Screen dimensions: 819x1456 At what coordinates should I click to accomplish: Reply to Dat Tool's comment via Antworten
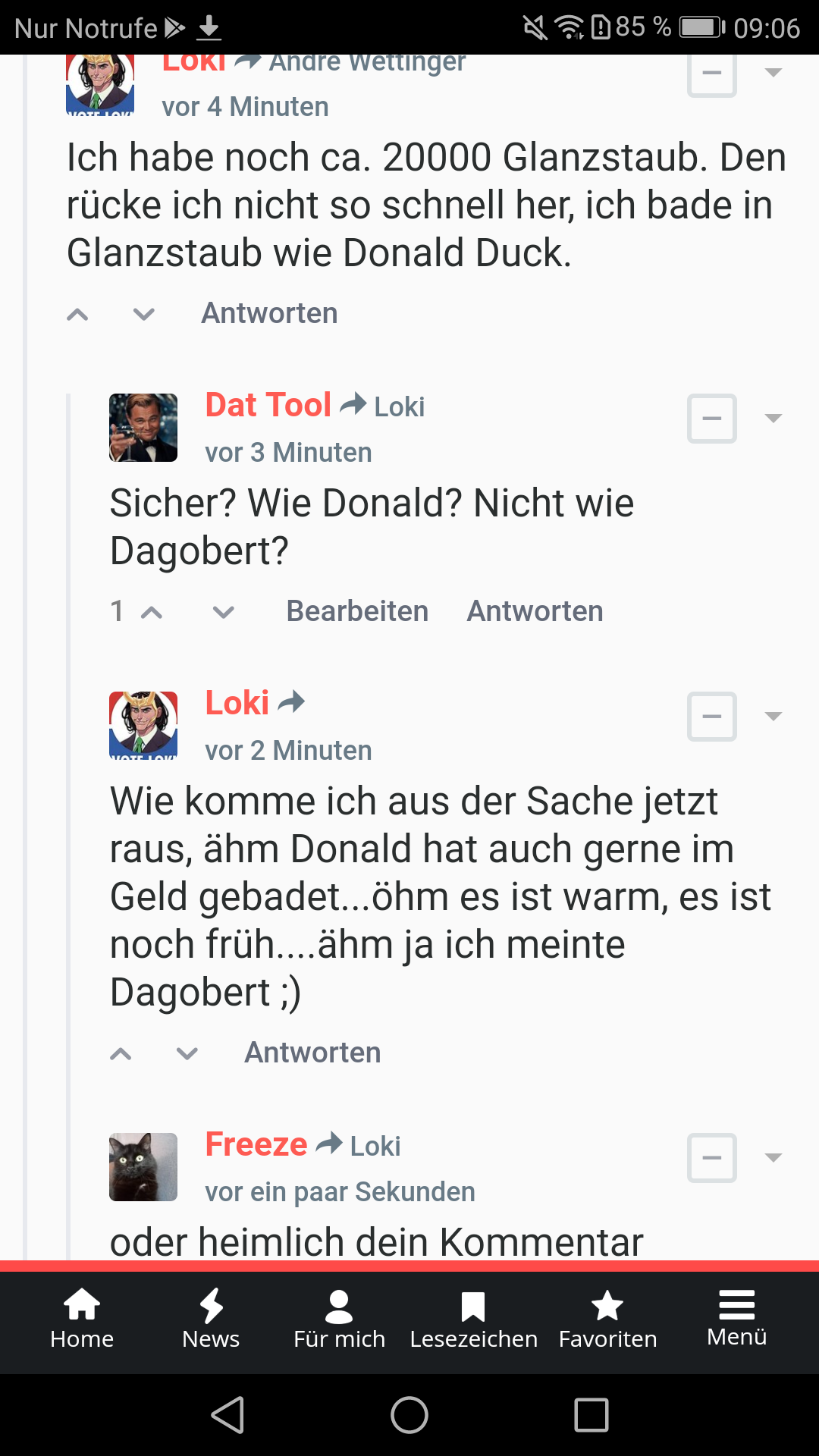(x=535, y=611)
